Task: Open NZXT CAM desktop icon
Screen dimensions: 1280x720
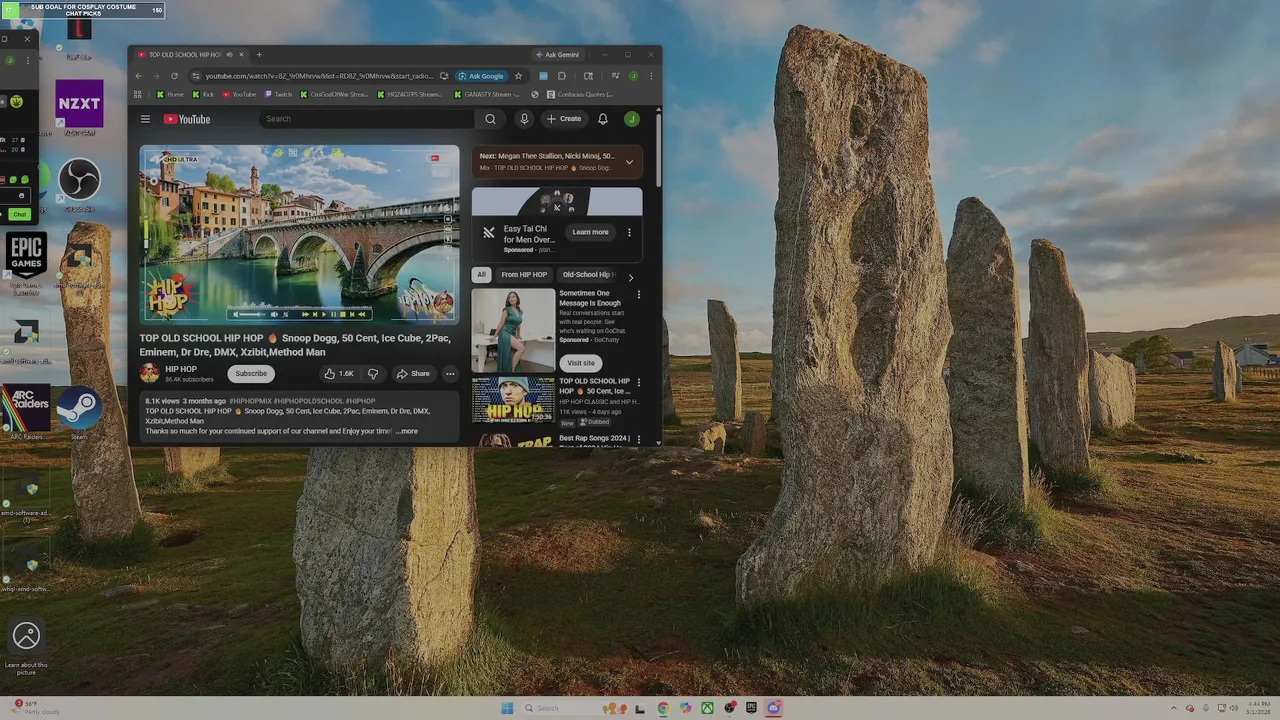Action: [79, 107]
